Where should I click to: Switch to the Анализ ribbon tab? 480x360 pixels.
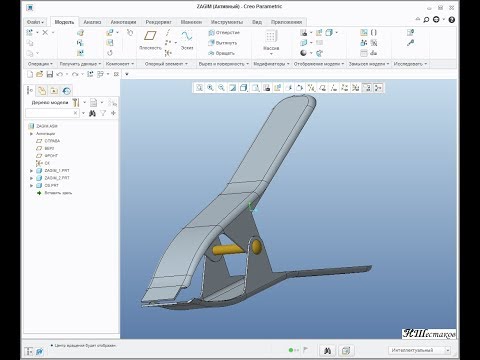click(92, 22)
